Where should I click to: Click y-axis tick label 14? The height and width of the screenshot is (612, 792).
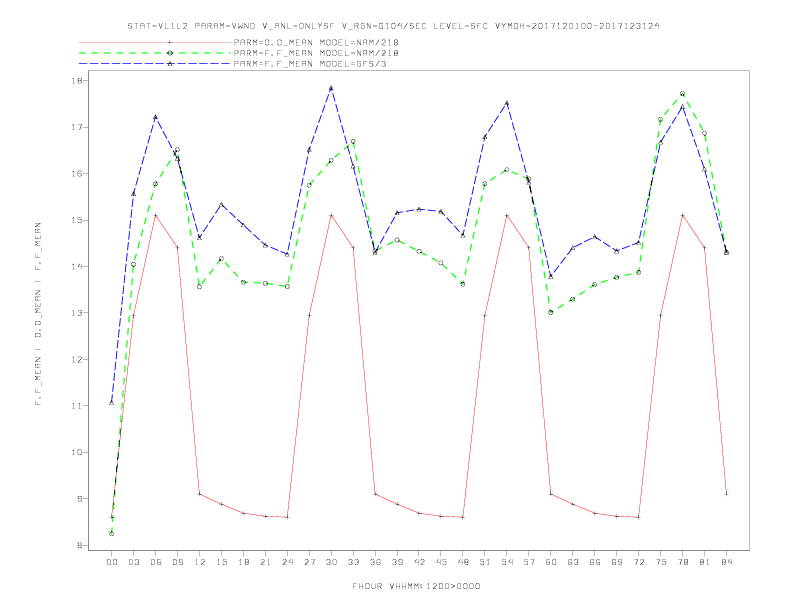[x=78, y=267]
